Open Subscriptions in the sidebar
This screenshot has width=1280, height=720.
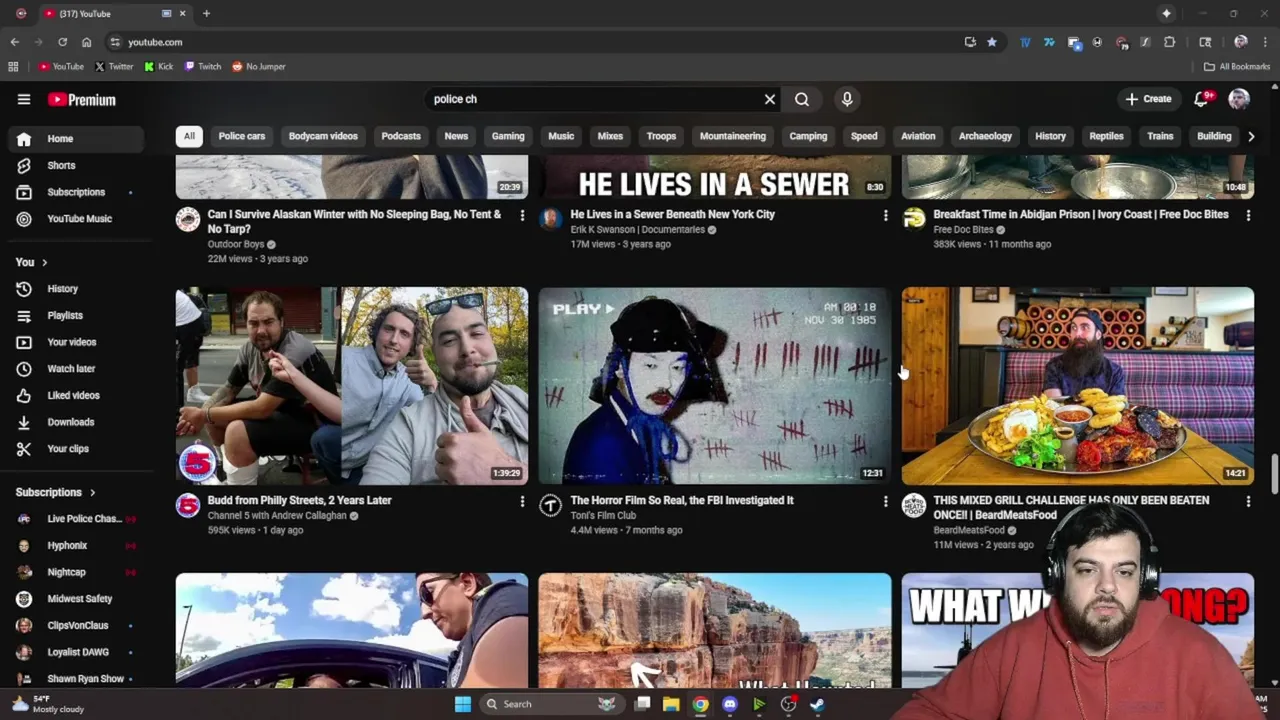(x=76, y=192)
